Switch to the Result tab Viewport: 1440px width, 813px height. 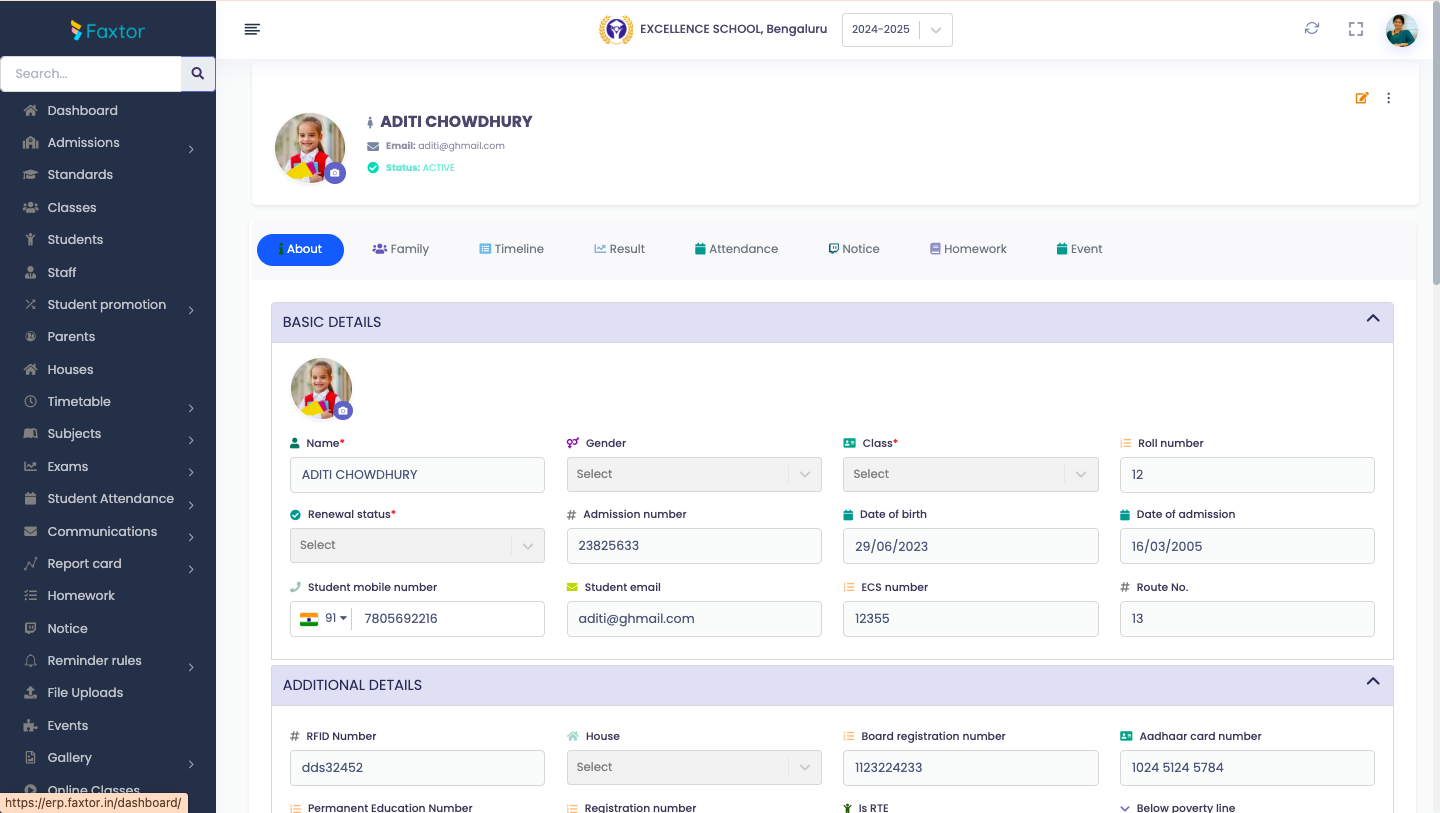click(620, 249)
